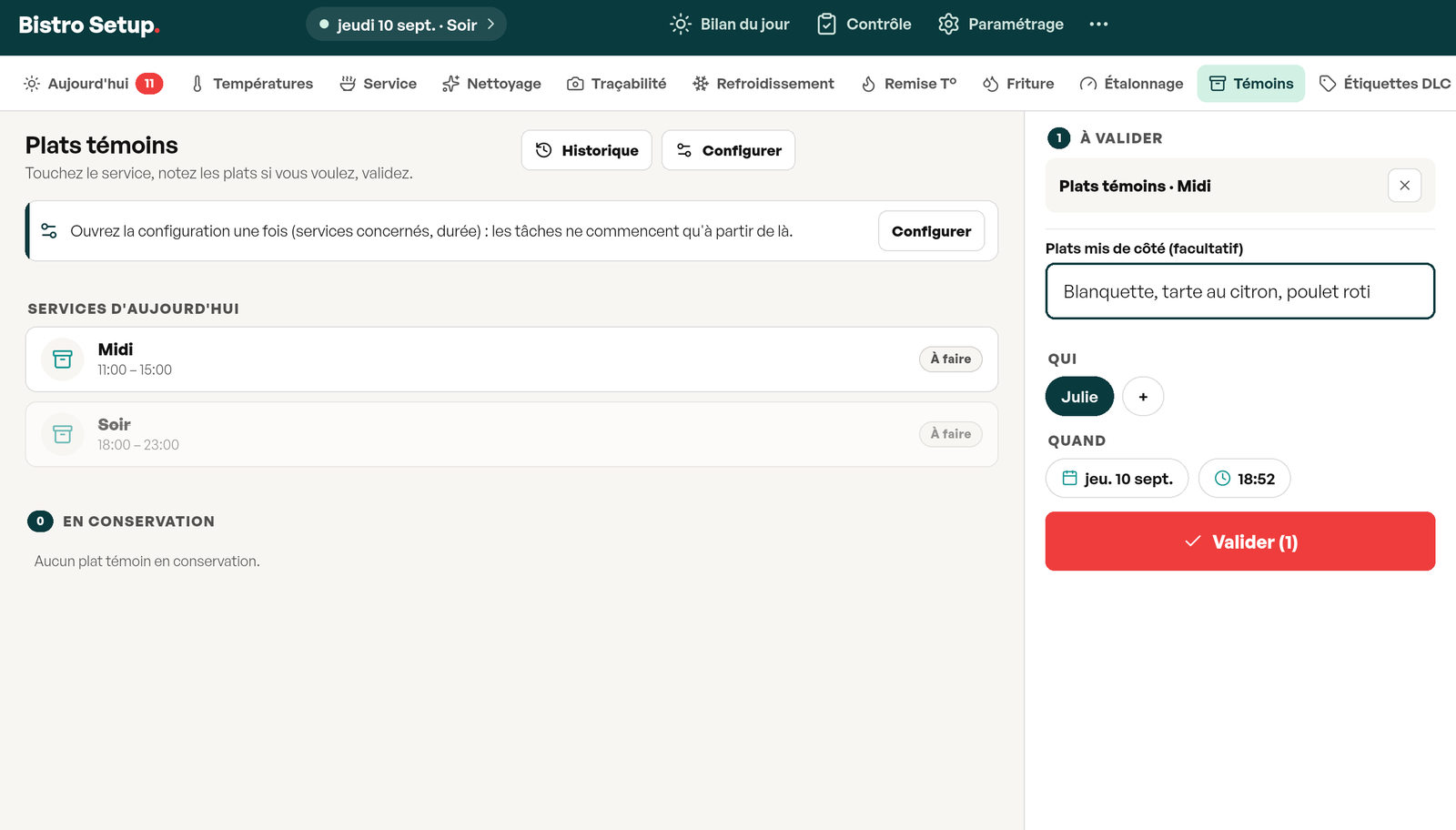Open the Contrôle menu item

tap(864, 25)
